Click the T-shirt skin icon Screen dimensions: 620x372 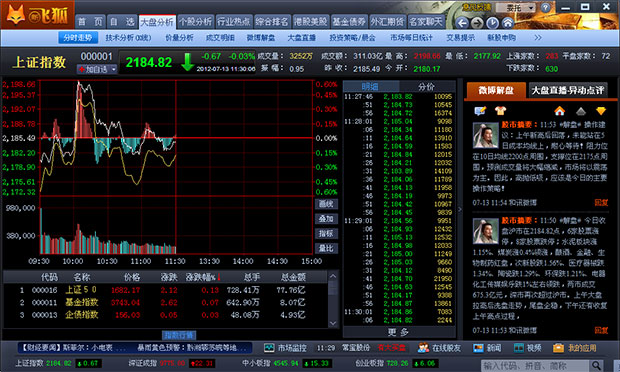tap(500, 111)
